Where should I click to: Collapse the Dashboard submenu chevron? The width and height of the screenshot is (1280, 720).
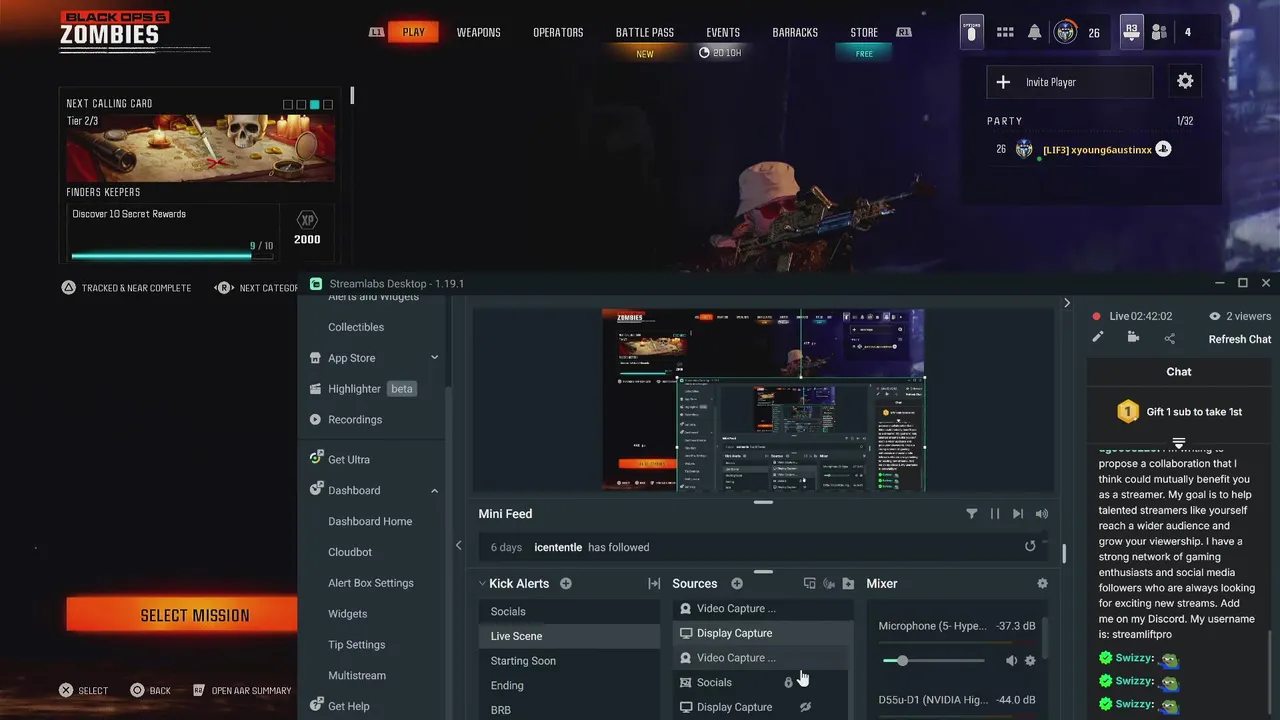click(434, 491)
